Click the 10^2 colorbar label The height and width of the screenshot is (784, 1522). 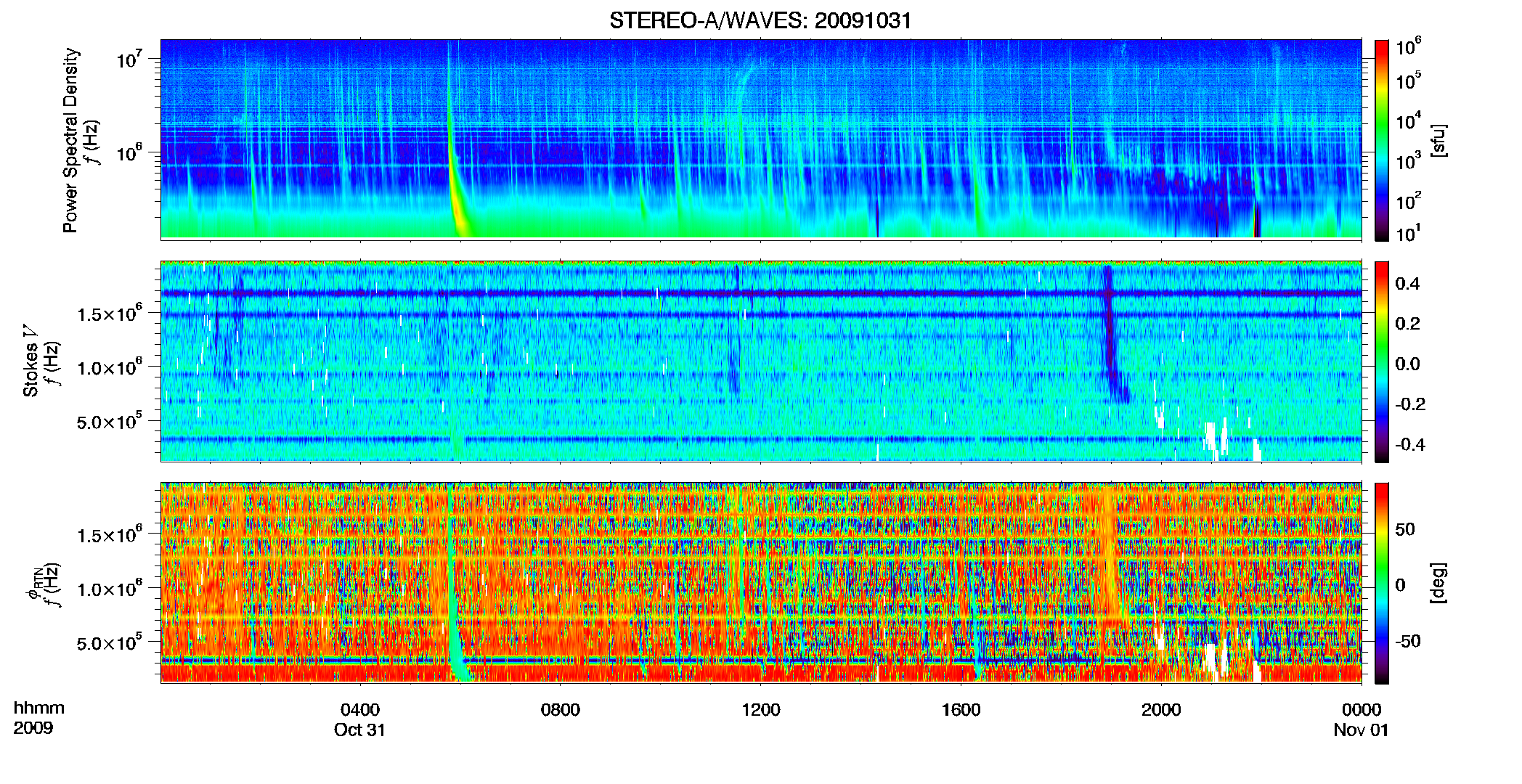[1408, 200]
